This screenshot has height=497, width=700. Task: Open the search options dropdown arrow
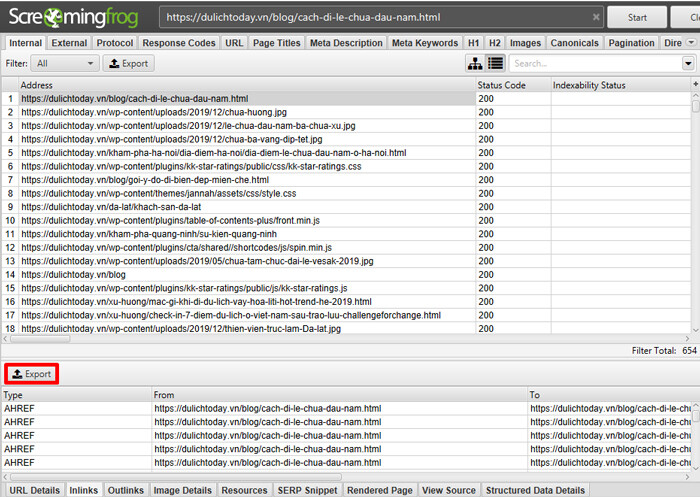click(688, 63)
